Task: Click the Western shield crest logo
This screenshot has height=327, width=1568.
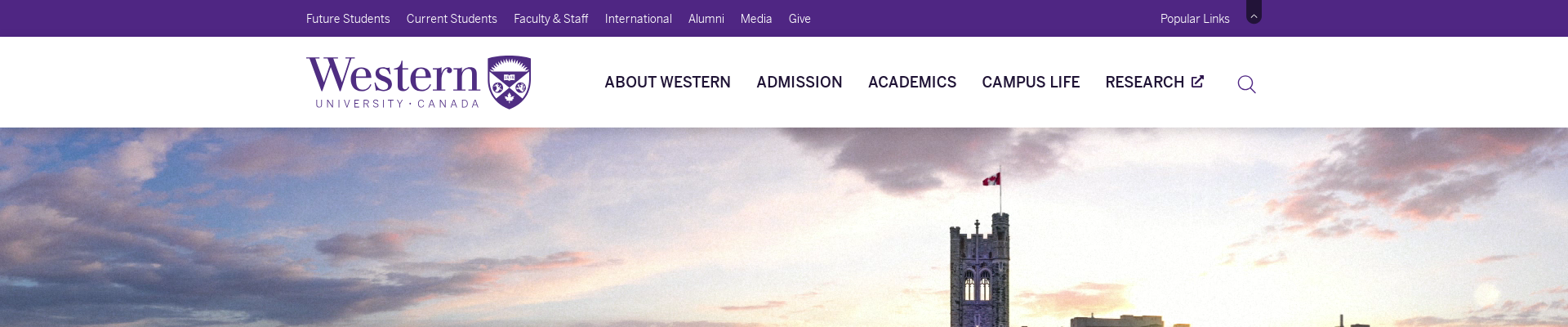Action: 509,83
